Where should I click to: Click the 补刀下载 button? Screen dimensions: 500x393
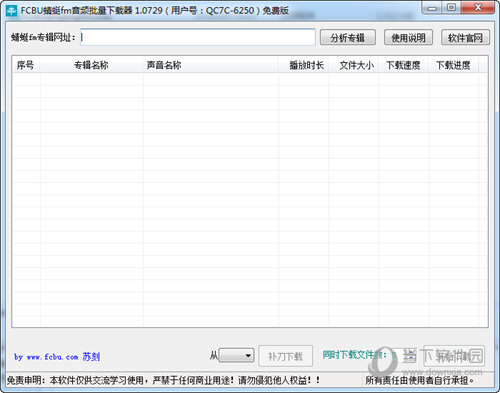pos(286,356)
